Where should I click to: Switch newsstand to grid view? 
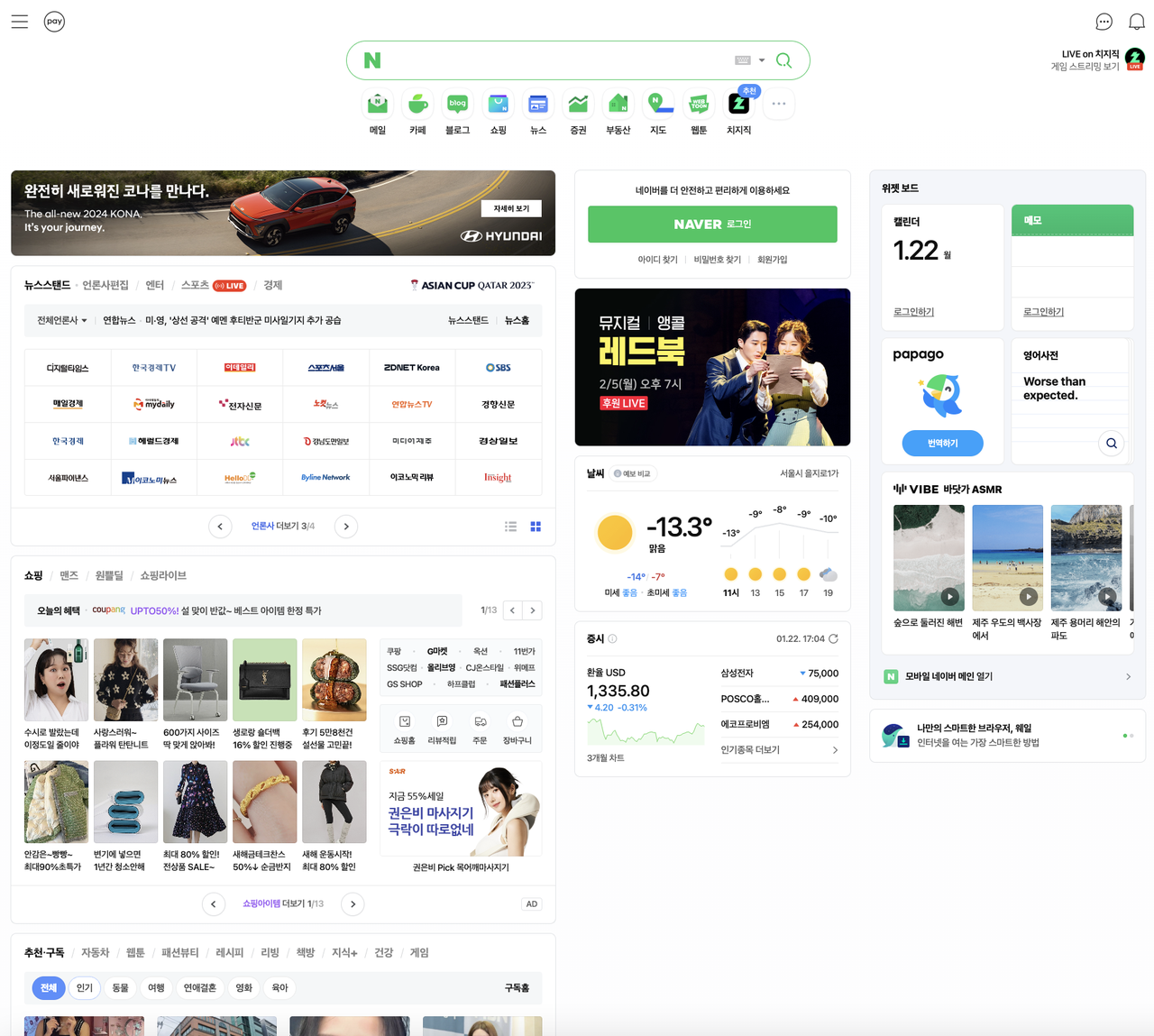(x=536, y=527)
